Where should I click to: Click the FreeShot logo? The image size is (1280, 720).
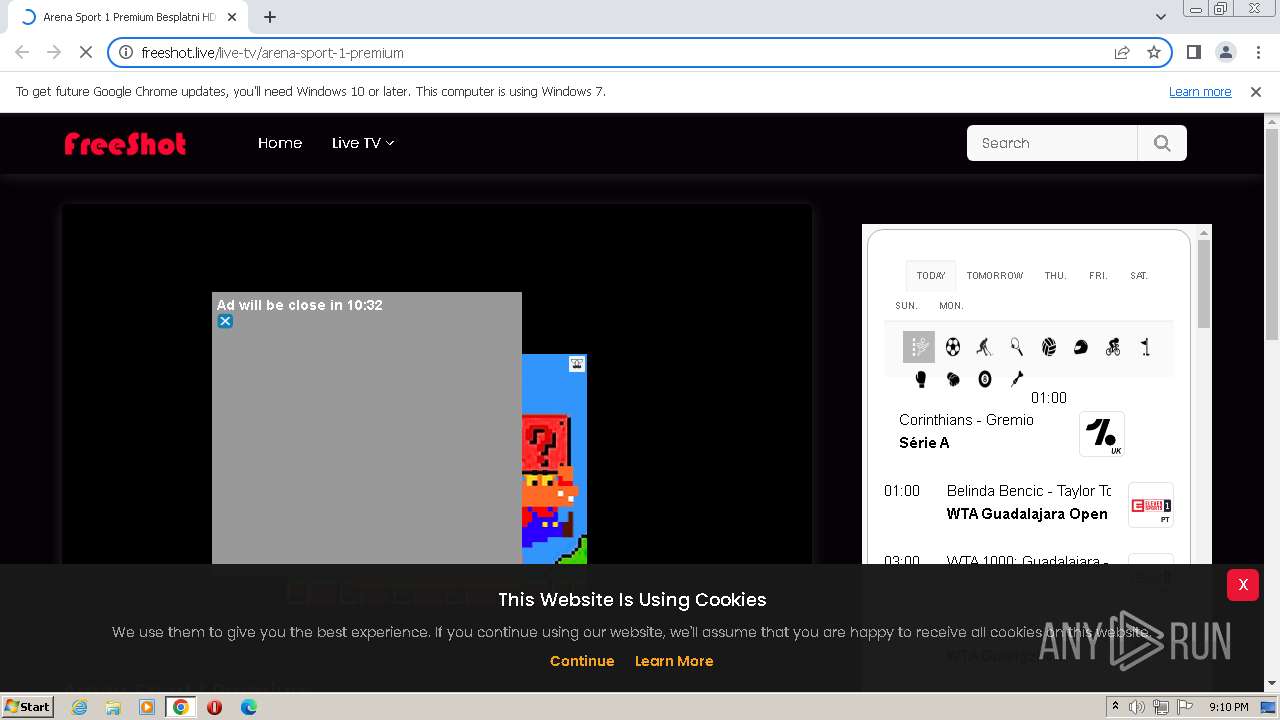pyautogui.click(x=125, y=144)
